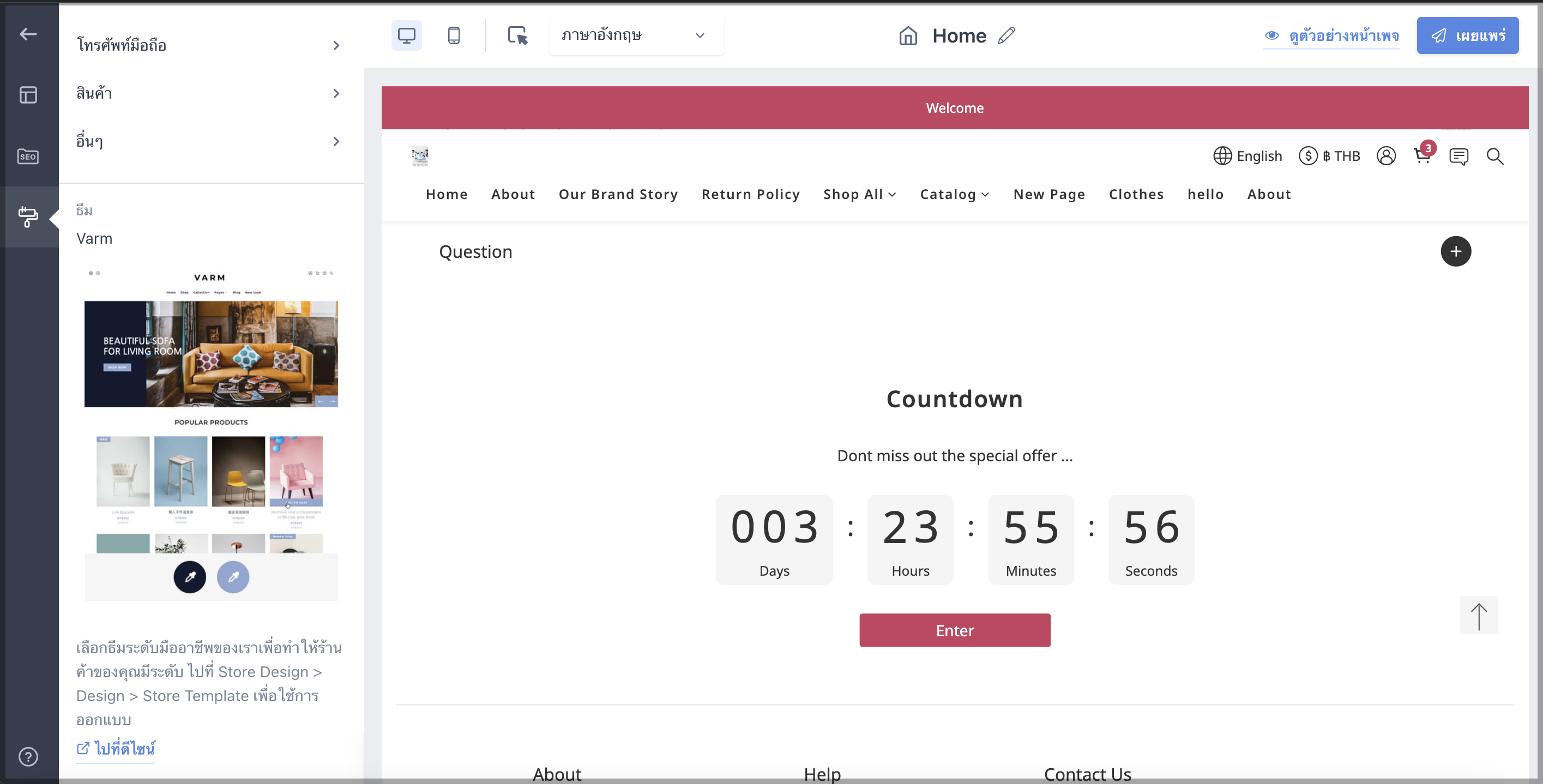Screen dimensions: 1543x784
Task: Open the search magnifier icon
Action: 1495,156
